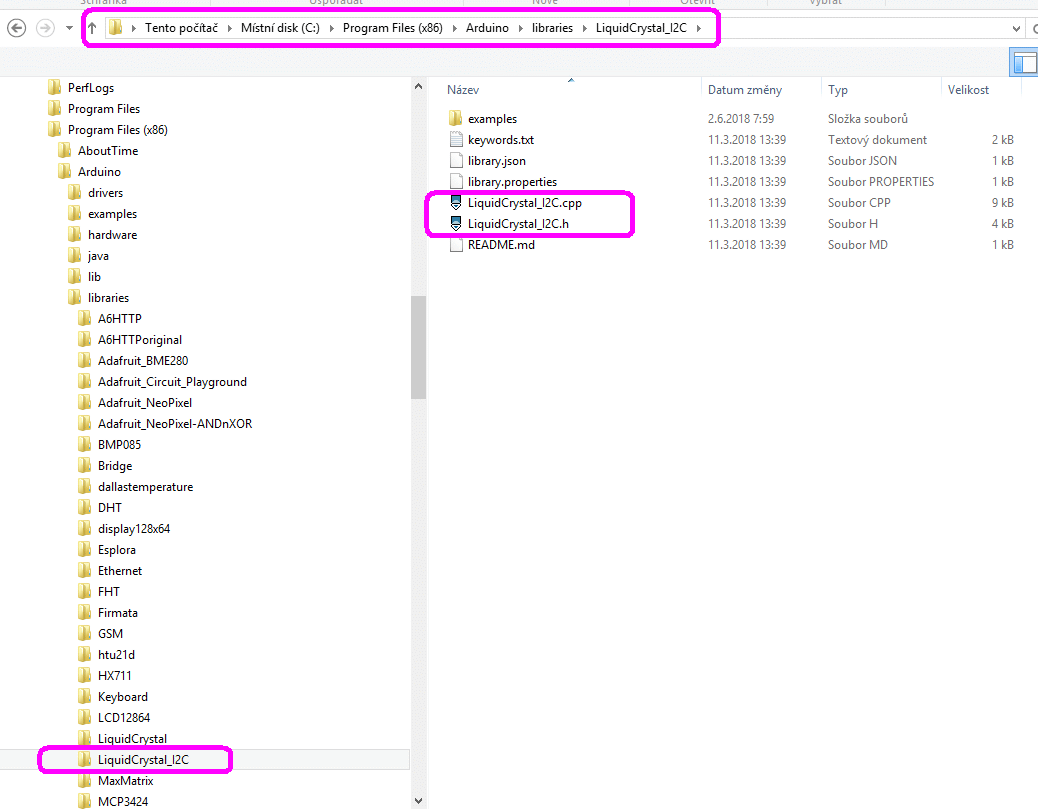This screenshot has height=809, width=1038.
Task: Click the library.json file icon
Action: [456, 161]
